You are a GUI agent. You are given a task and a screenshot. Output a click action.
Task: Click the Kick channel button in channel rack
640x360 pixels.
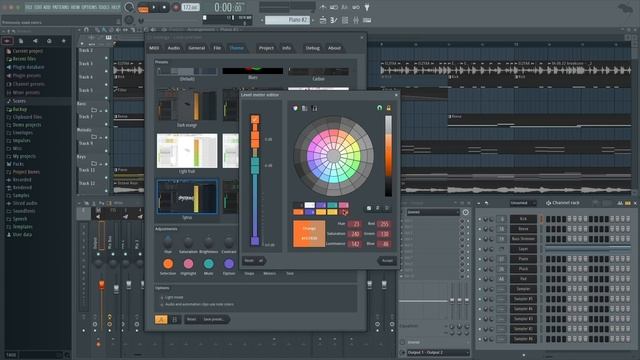[x=523, y=219]
